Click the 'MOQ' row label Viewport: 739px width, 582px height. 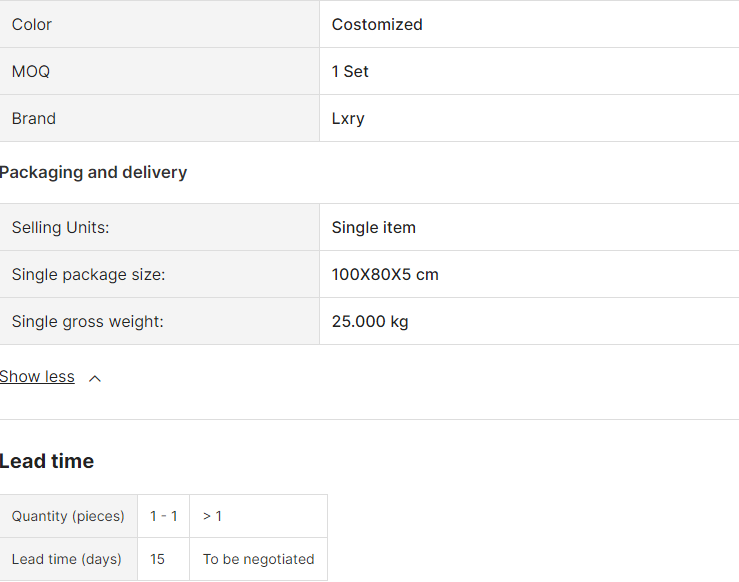point(30,71)
